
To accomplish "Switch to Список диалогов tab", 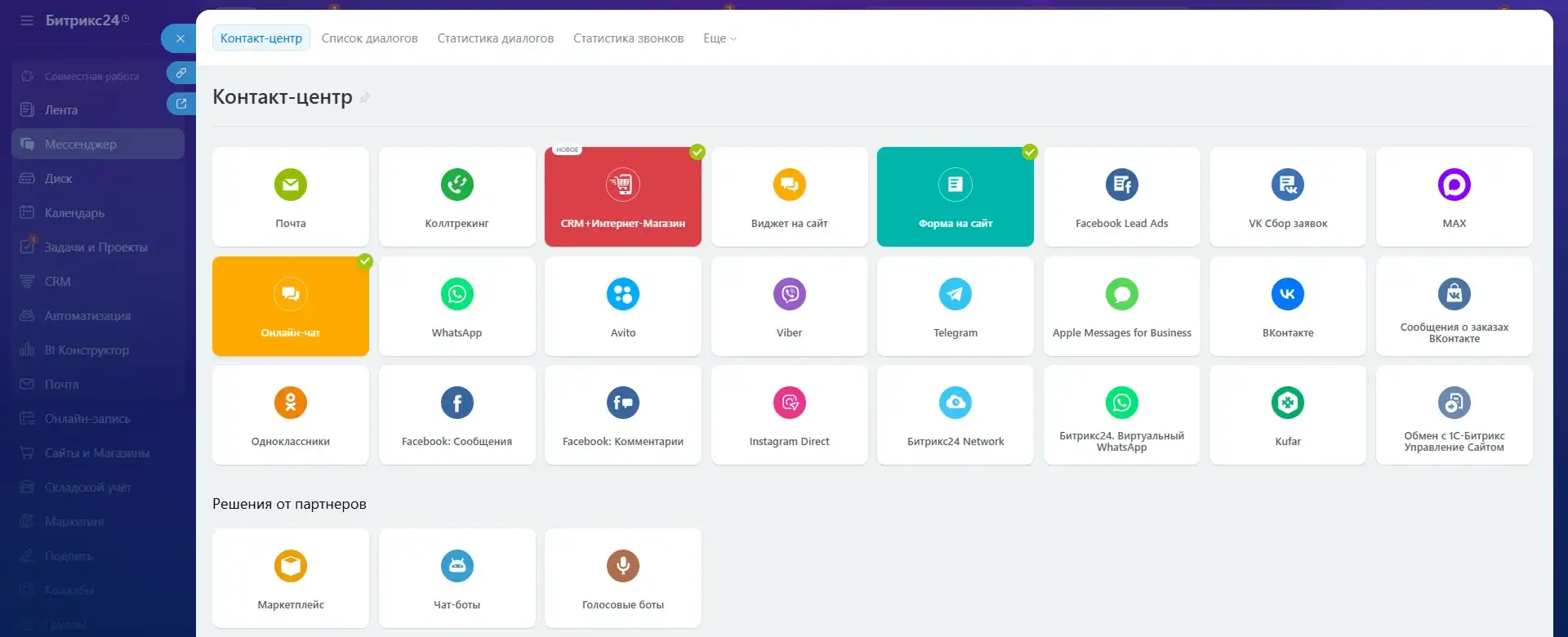I will pos(369,38).
